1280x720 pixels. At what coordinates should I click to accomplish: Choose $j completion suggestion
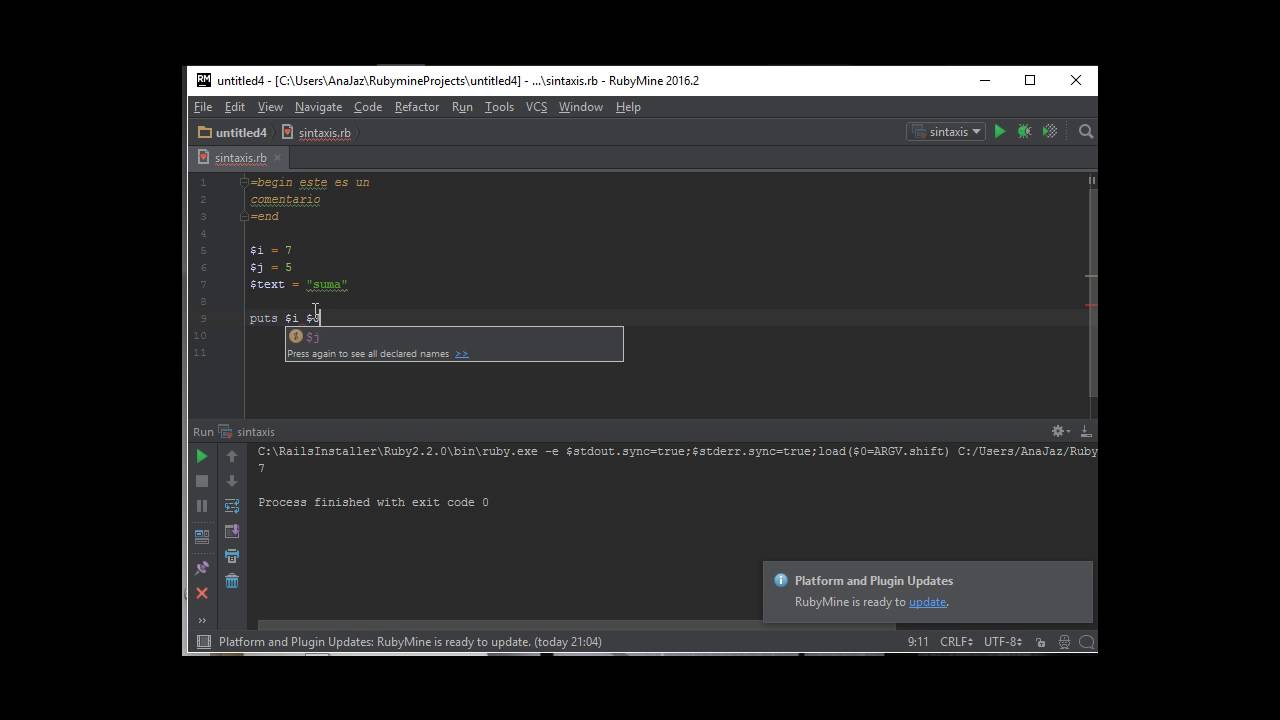[x=454, y=337]
